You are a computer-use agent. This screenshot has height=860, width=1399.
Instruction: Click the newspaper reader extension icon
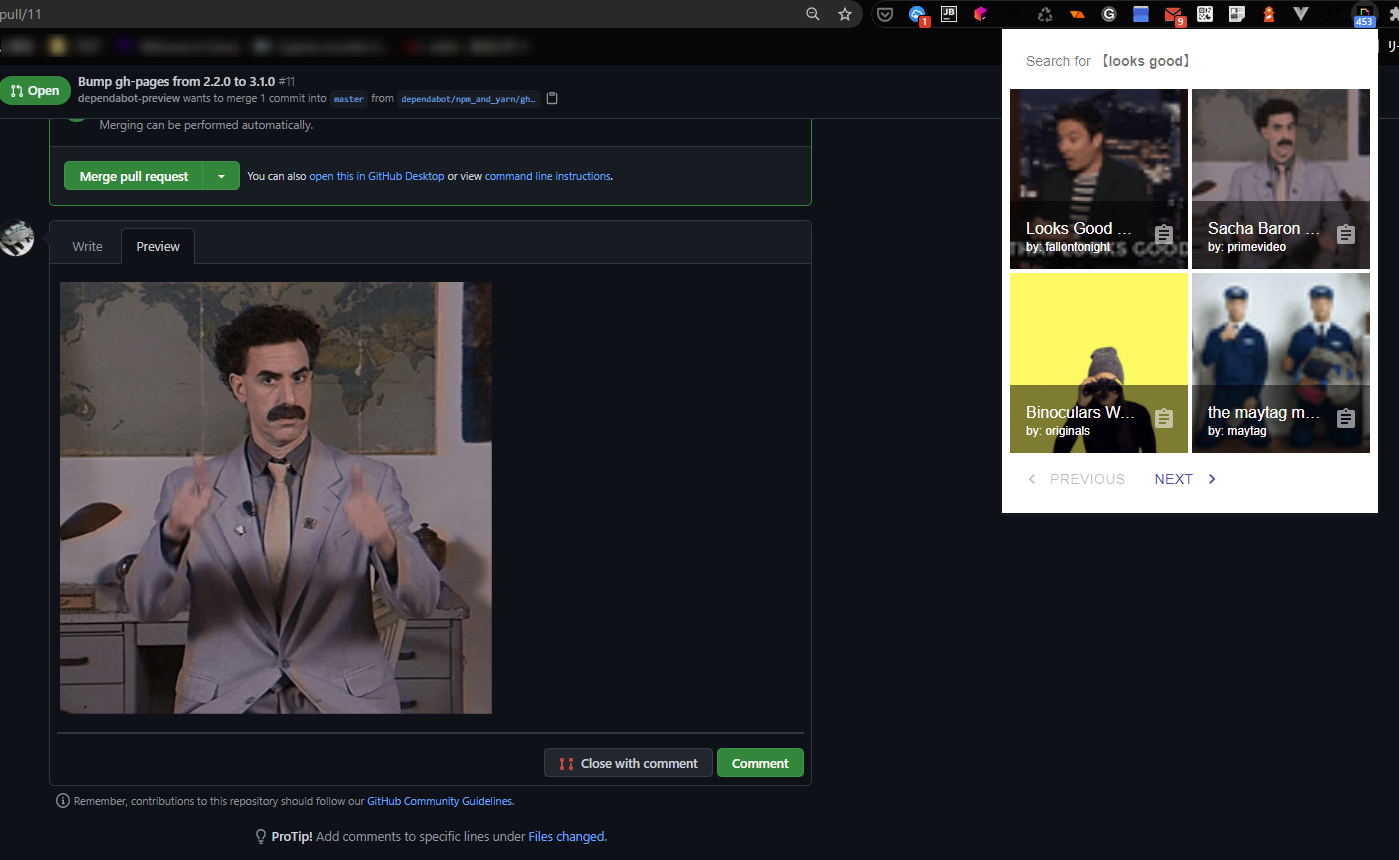click(1237, 14)
